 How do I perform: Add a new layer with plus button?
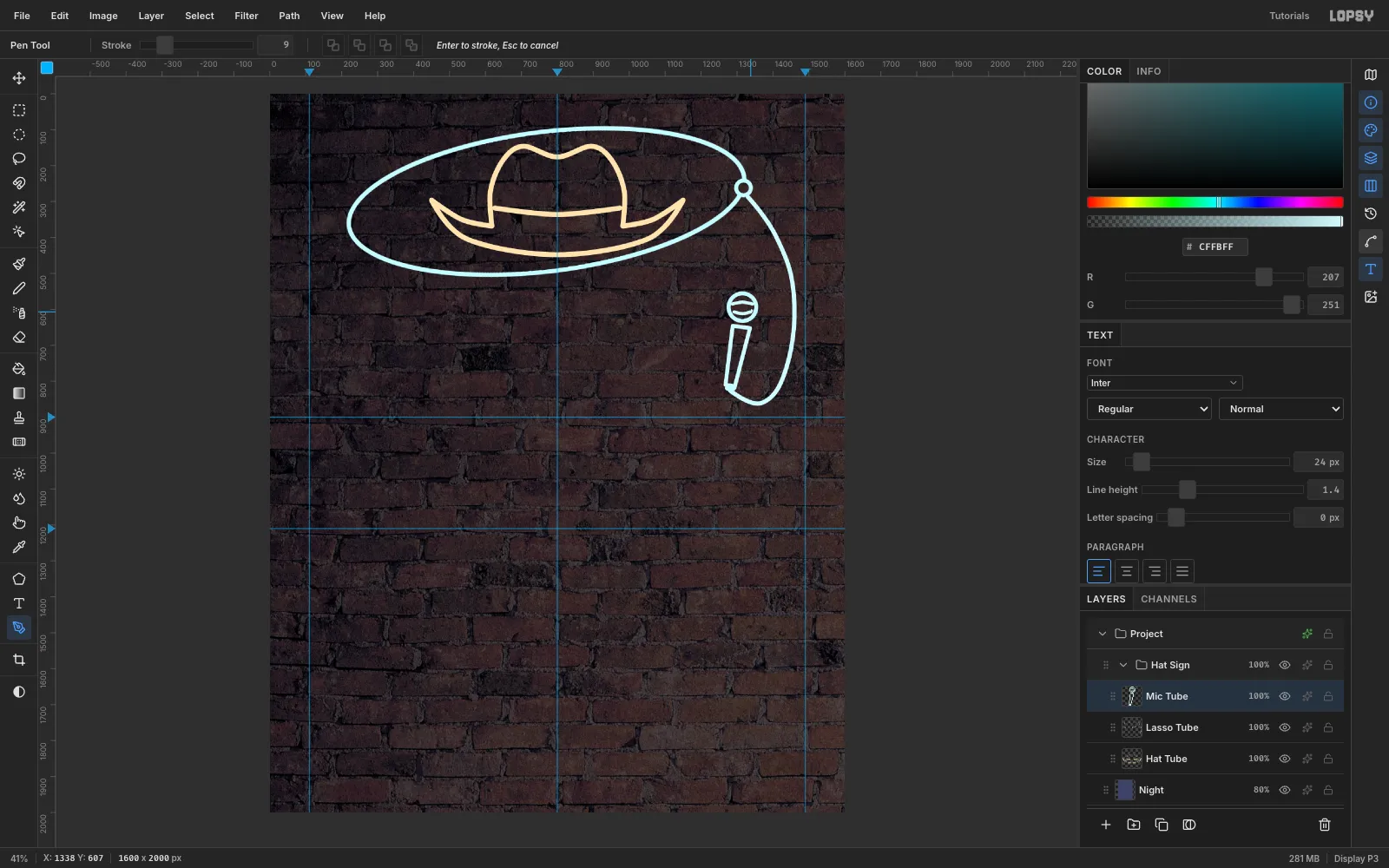click(1106, 825)
